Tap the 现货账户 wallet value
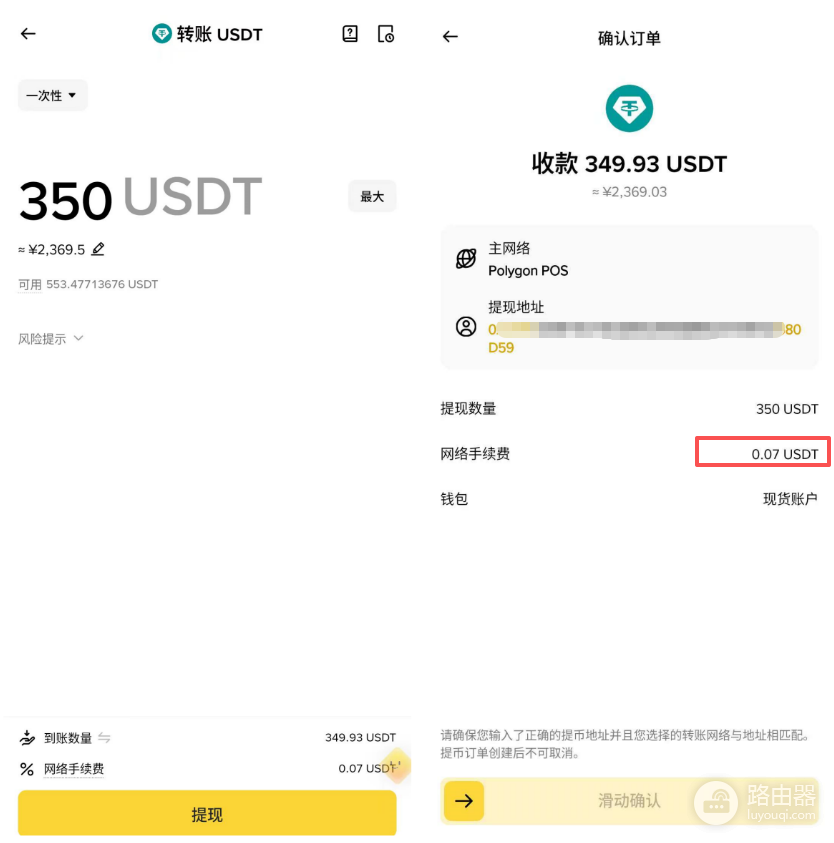 click(790, 499)
